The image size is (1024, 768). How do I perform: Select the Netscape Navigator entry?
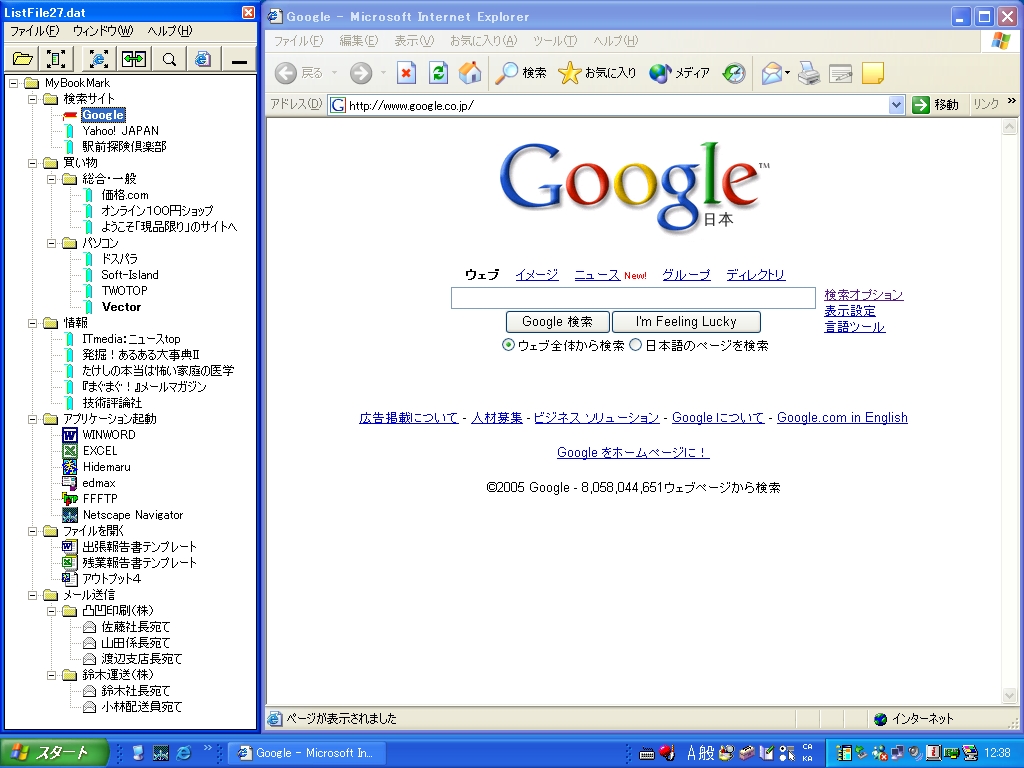[x=123, y=515]
